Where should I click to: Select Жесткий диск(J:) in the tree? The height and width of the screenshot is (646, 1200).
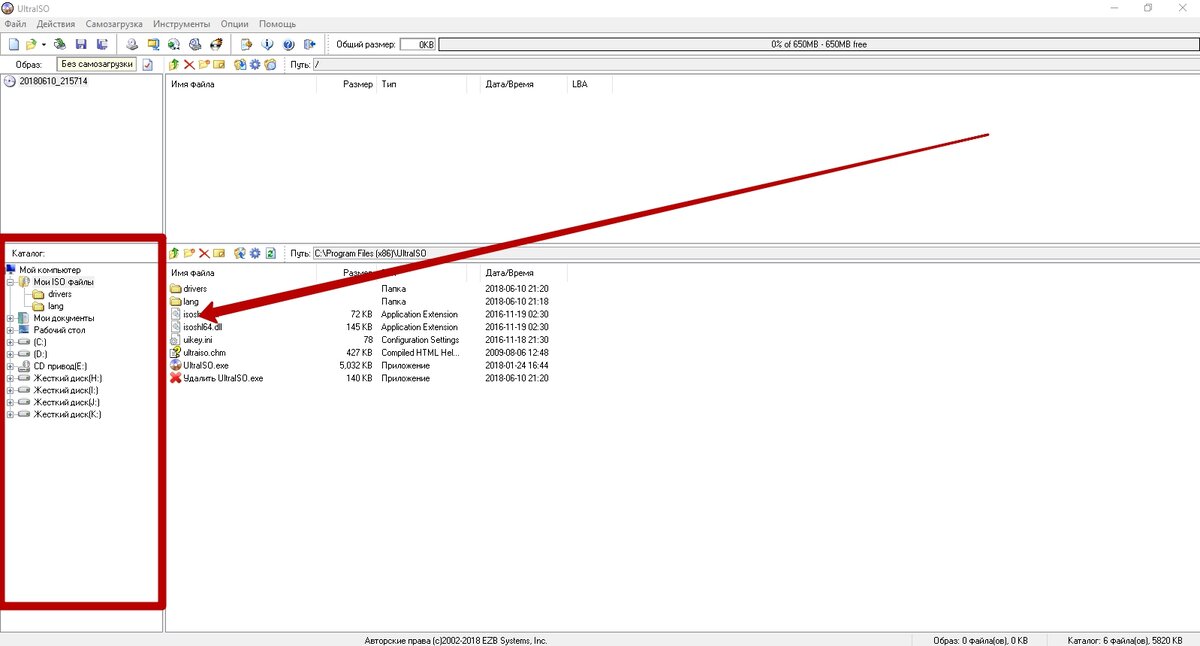tap(68, 402)
